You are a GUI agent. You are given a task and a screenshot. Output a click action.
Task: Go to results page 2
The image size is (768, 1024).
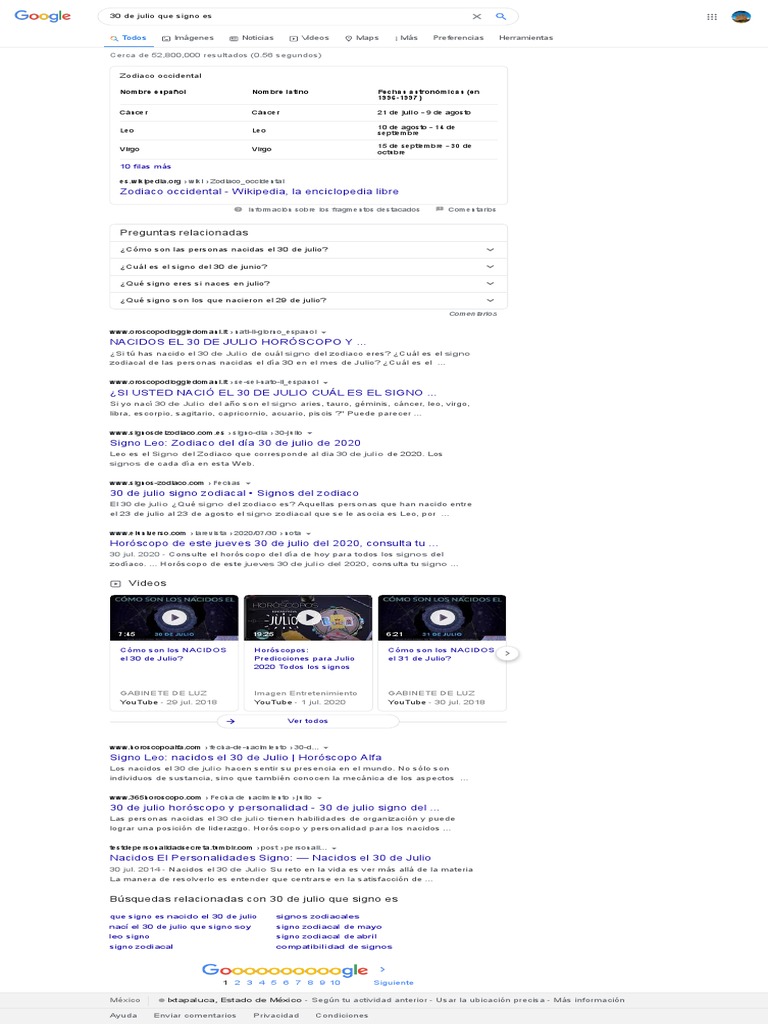[237, 983]
